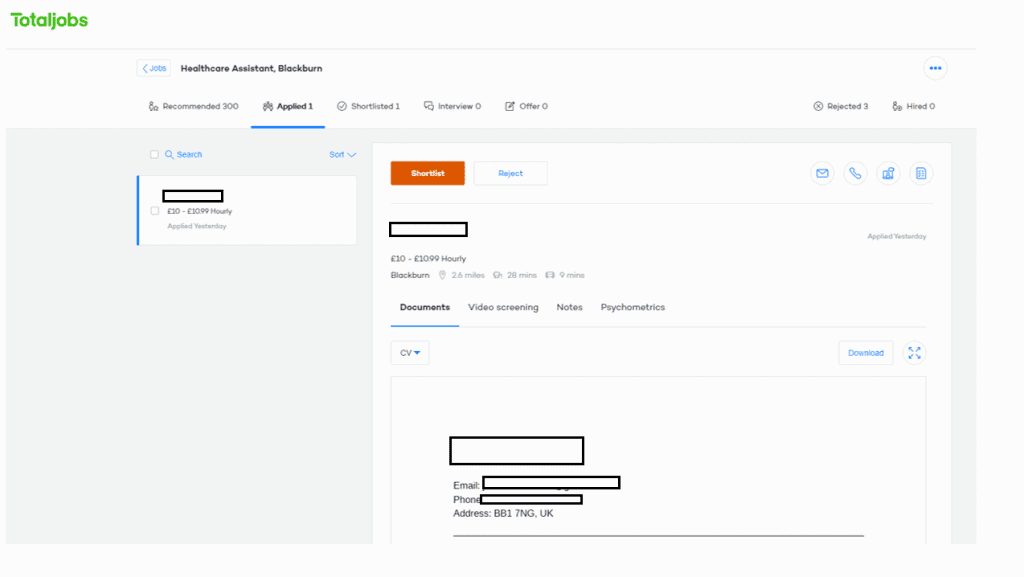The height and width of the screenshot is (577, 1024).
Task: Expand CV to fullscreen view
Action: tap(914, 353)
